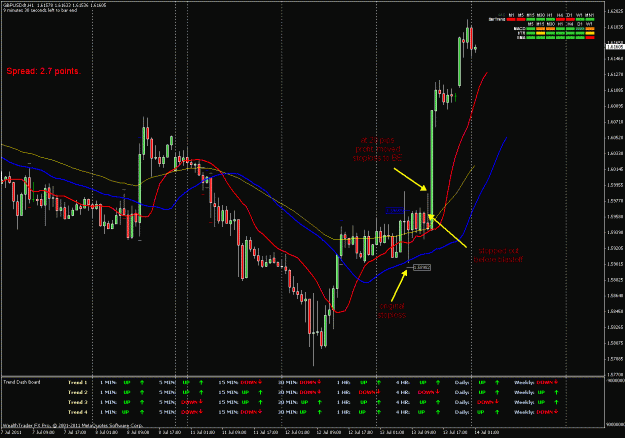Click the 'MACD' indicator row label
Image resolution: width=625 pixels, height=438 pixels.
pyautogui.click(x=519, y=29)
